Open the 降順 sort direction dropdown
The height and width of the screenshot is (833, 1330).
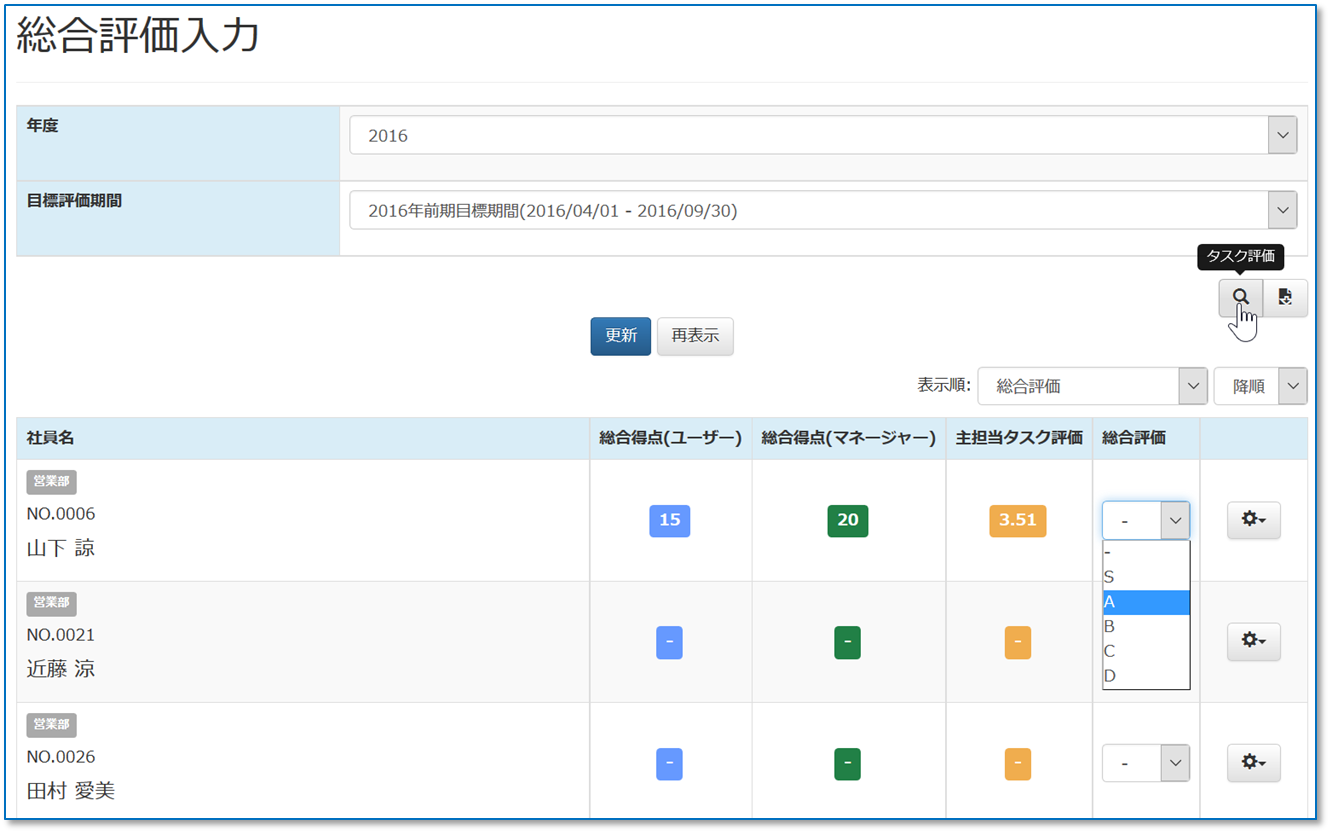(1260, 386)
